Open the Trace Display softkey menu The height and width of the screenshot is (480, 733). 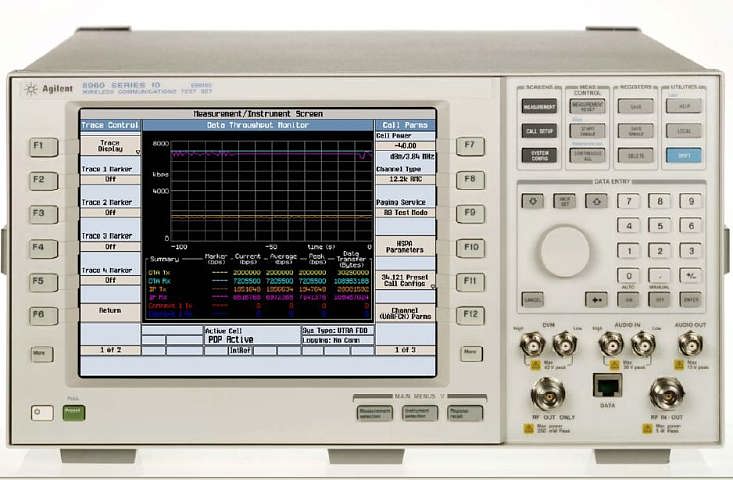click(x=109, y=147)
